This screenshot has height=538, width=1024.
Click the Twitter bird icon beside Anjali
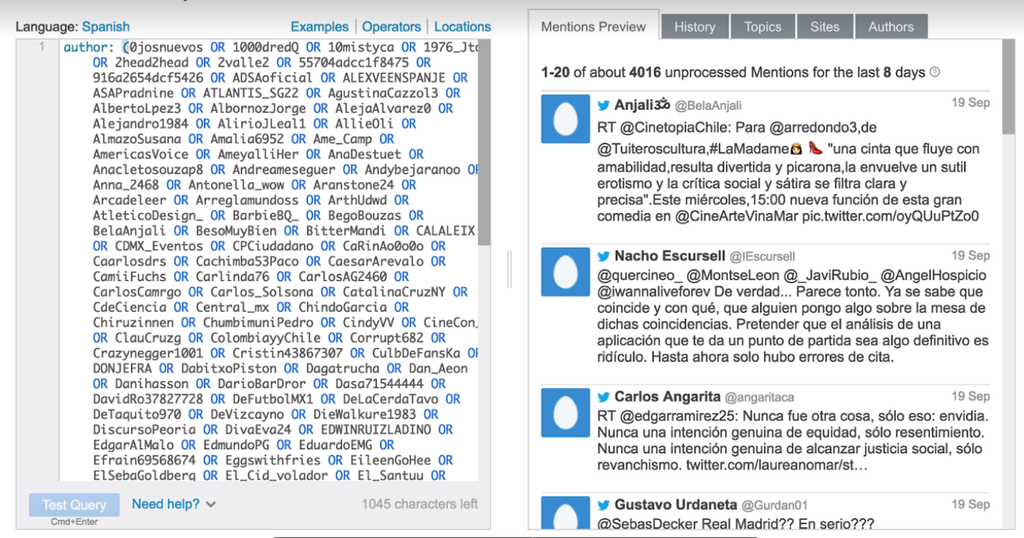[x=604, y=104]
